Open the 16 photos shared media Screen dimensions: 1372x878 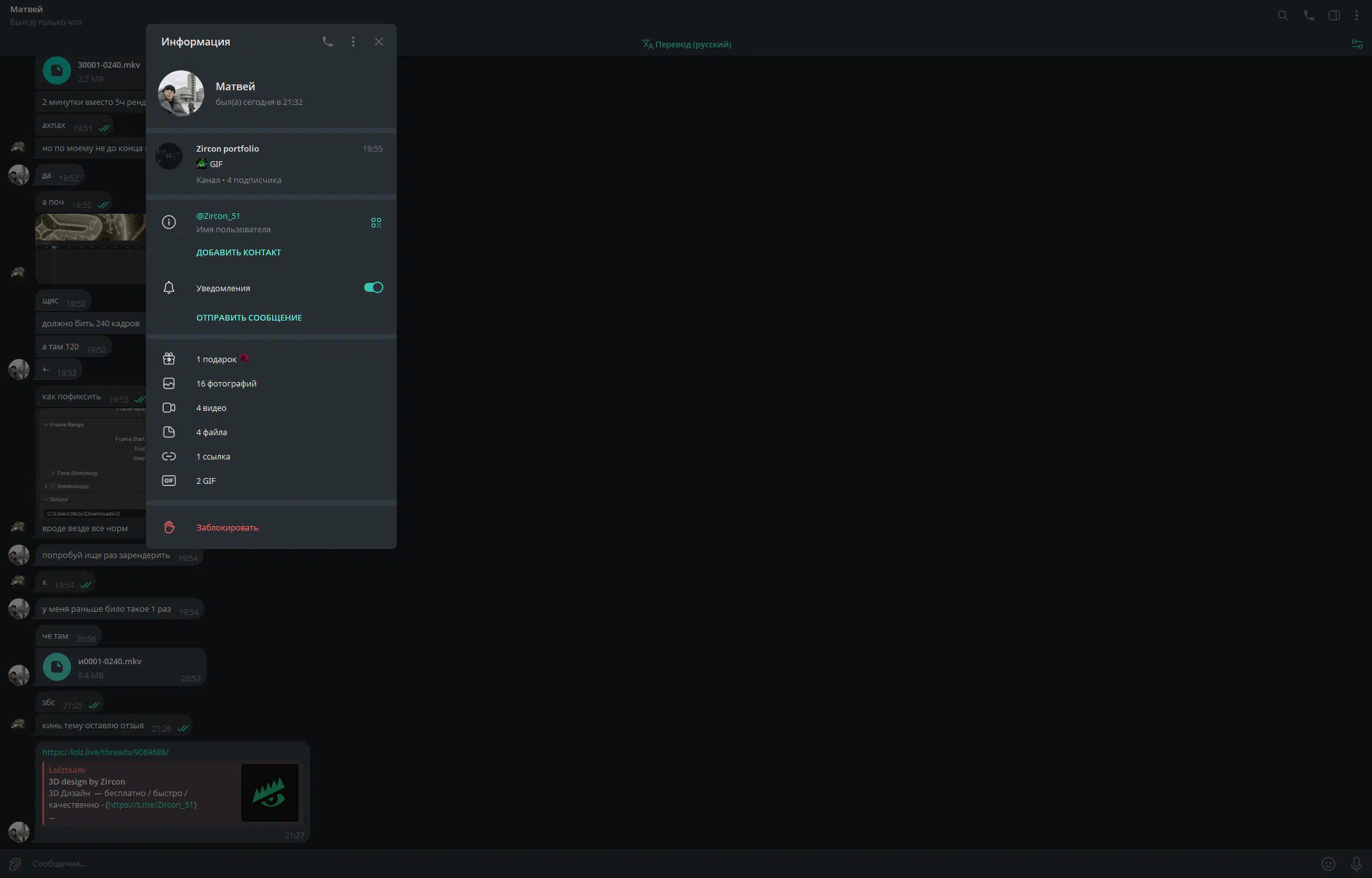tap(226, 383)
